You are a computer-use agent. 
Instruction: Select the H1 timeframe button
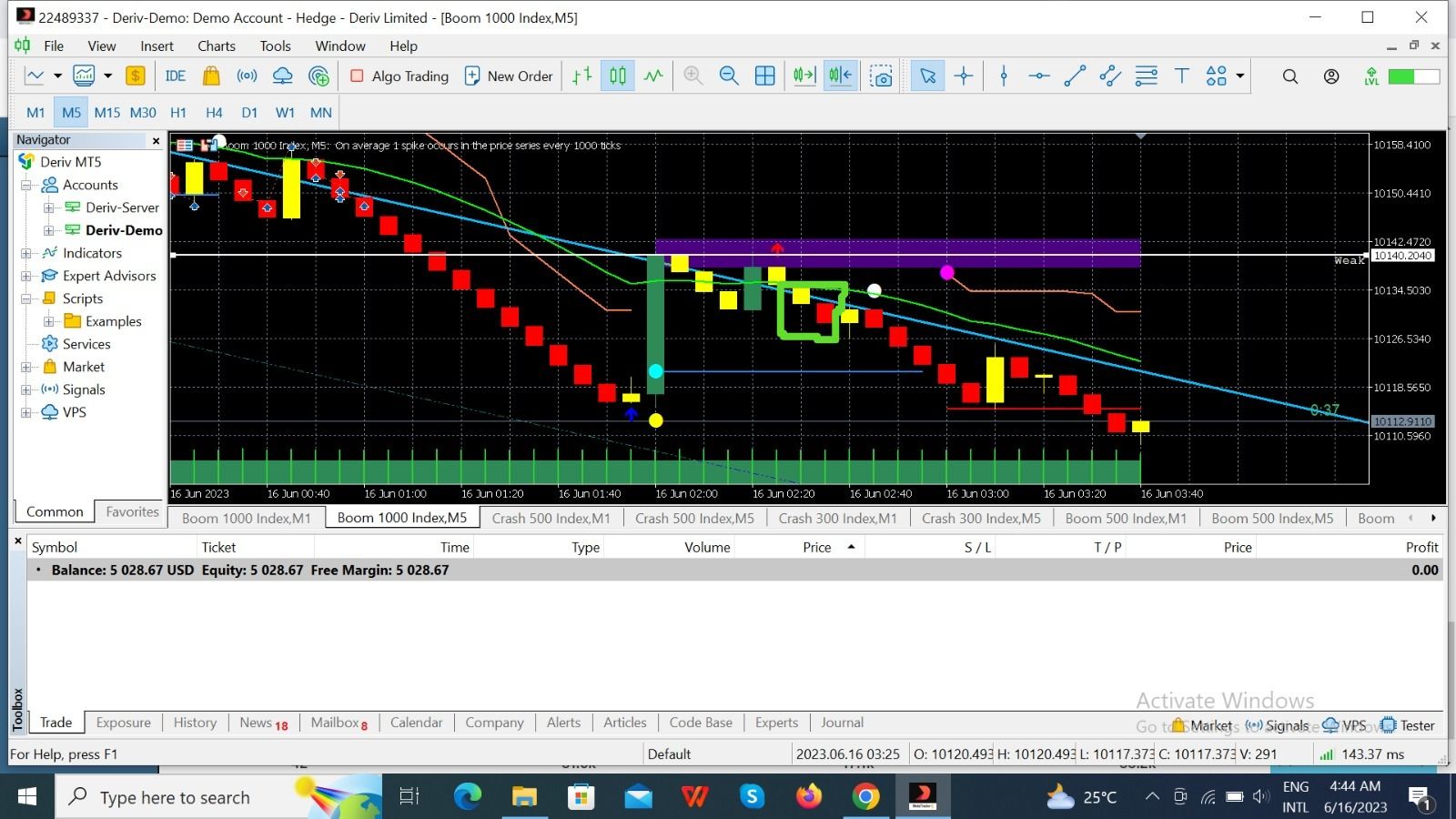pyautogui.click(x=178, y=113)
